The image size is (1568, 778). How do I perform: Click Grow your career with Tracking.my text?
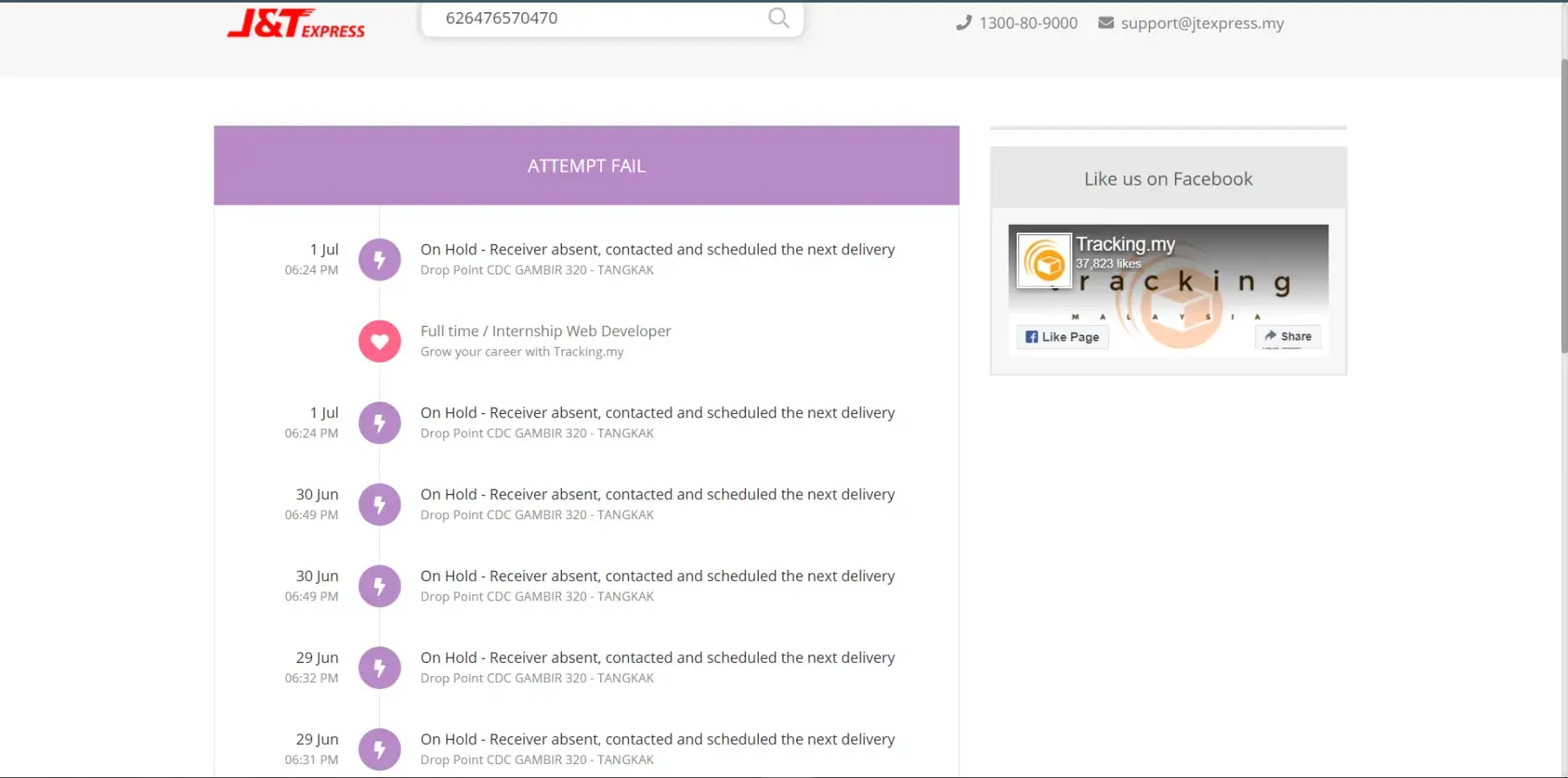[x=522, y=352]
